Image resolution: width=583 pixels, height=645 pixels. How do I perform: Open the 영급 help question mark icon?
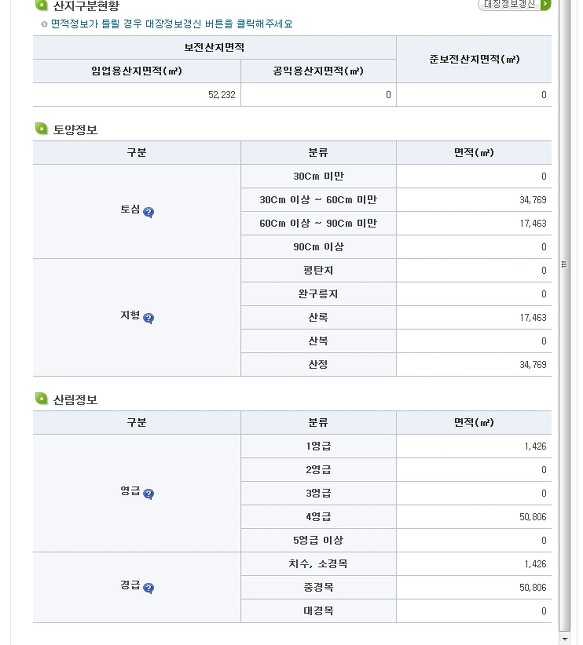click(149, 494)
